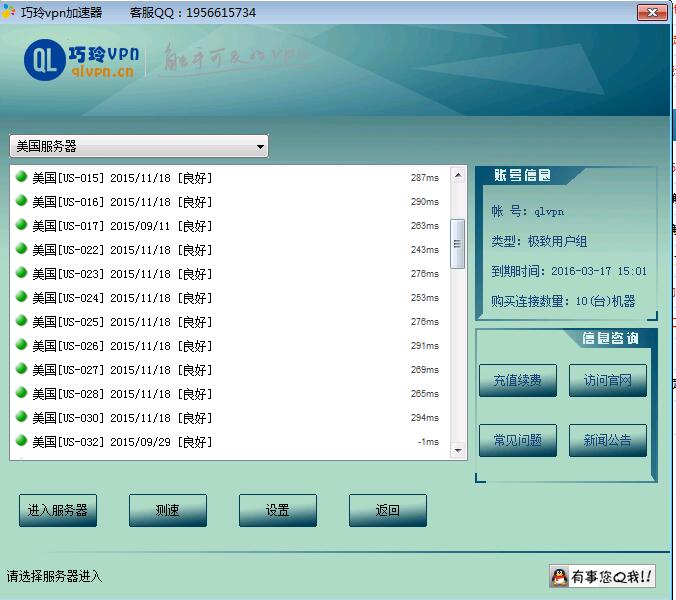Click the QL VPN logo in header

[82, 60]
